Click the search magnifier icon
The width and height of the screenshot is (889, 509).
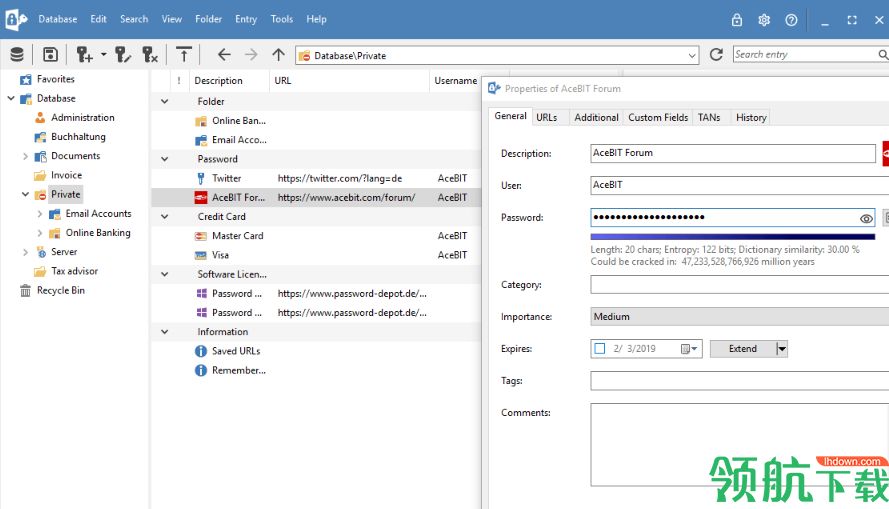(x=883, y=54)
